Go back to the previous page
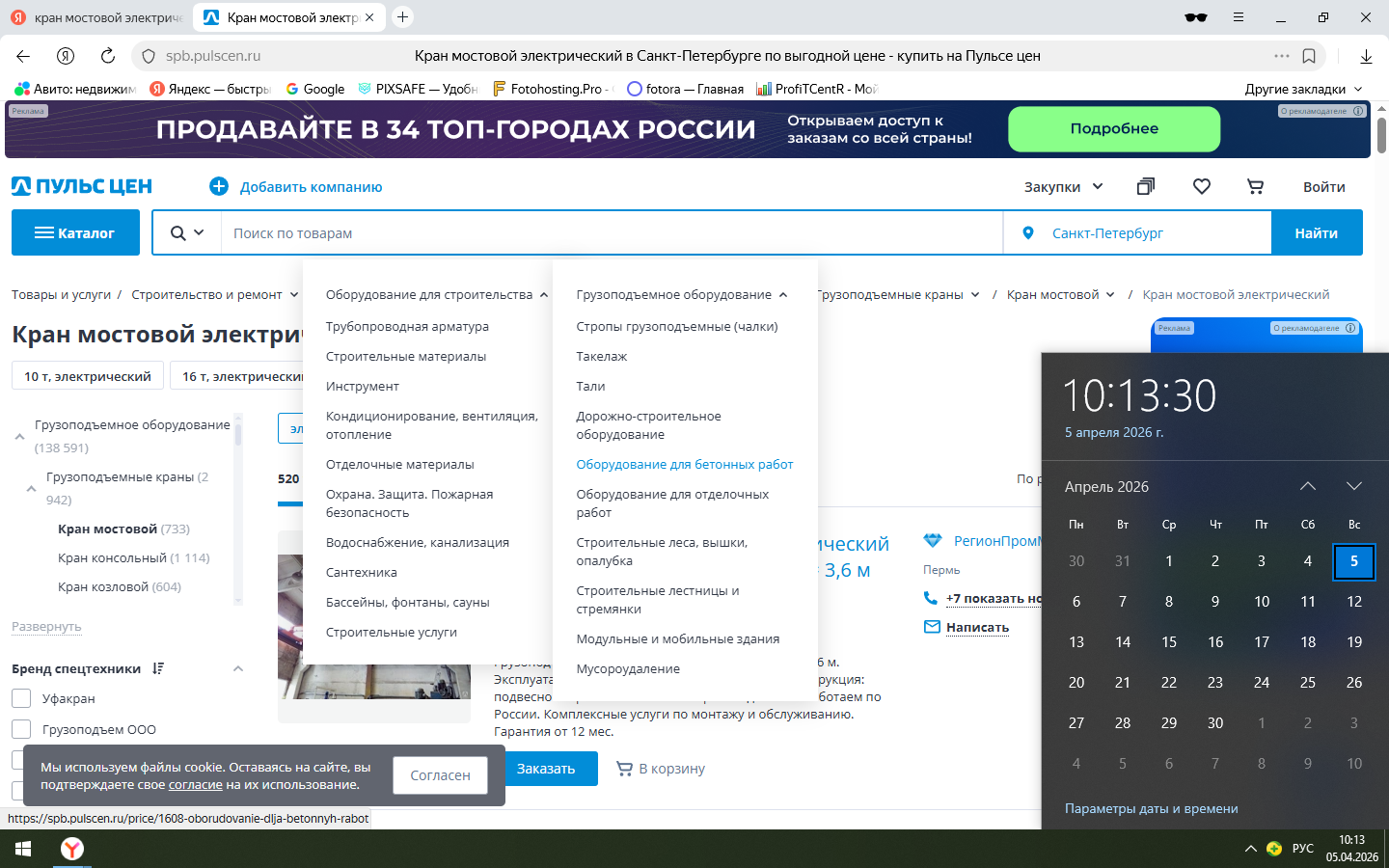The height and width of the screenshot is (868, 1389). point(23,56)
